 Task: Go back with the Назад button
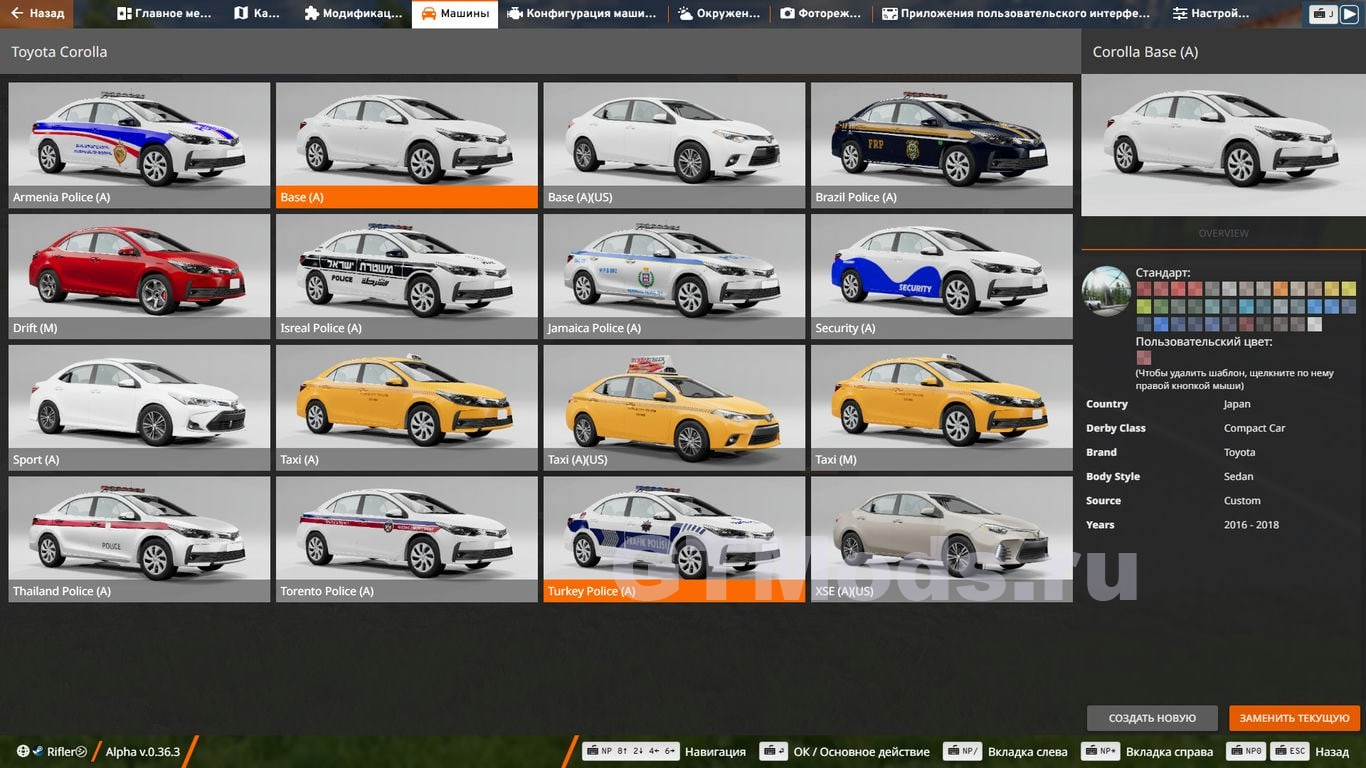click(x=37, y=14)
